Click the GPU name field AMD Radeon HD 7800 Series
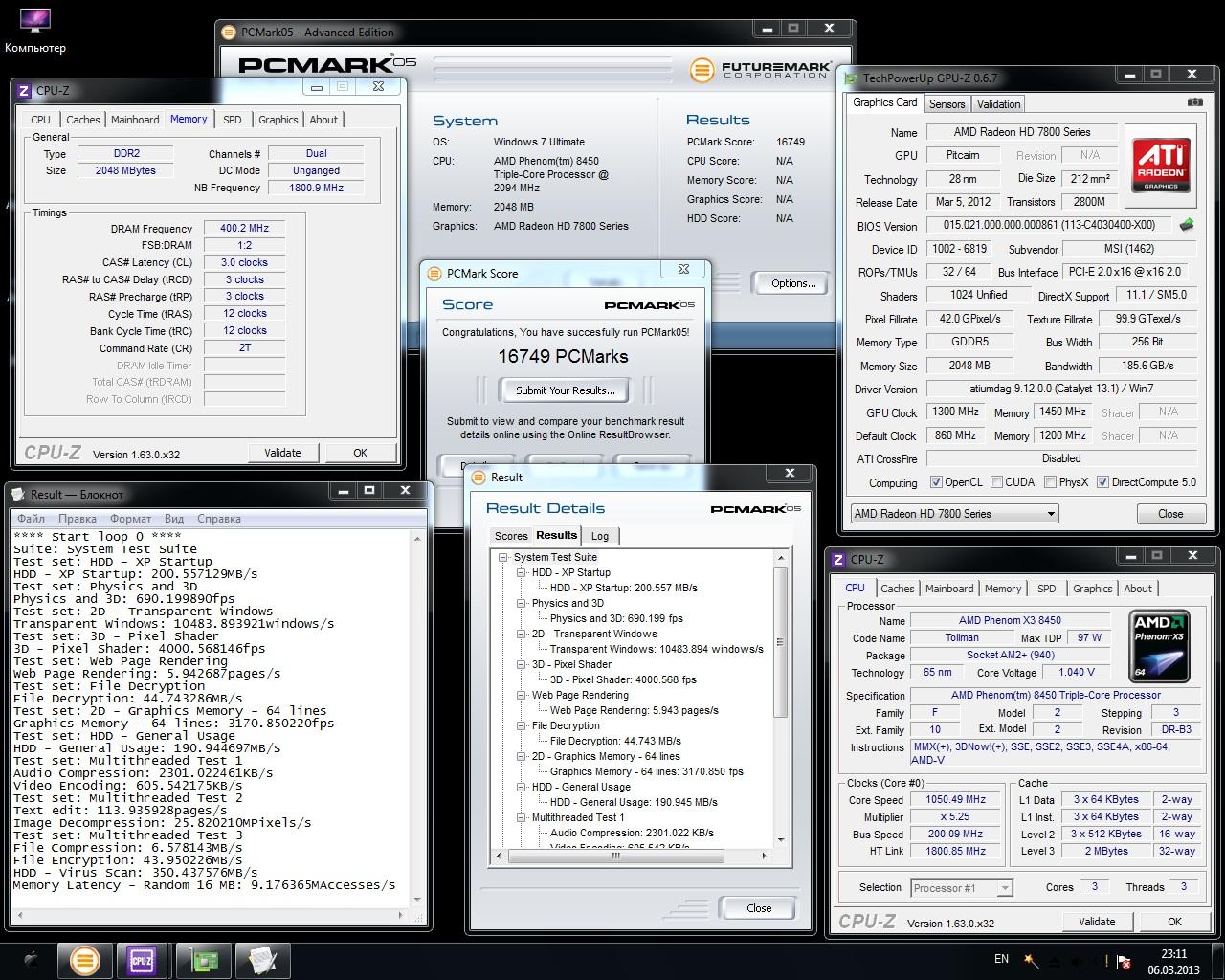1225x980 pixels. 1021,132
